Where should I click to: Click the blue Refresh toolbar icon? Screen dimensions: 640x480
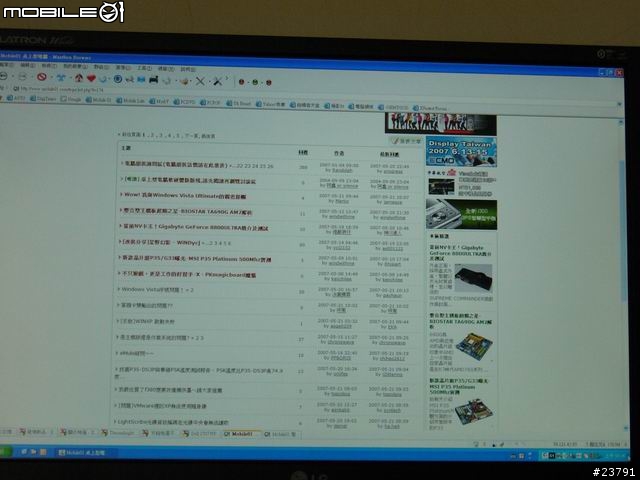pos(61,77)
